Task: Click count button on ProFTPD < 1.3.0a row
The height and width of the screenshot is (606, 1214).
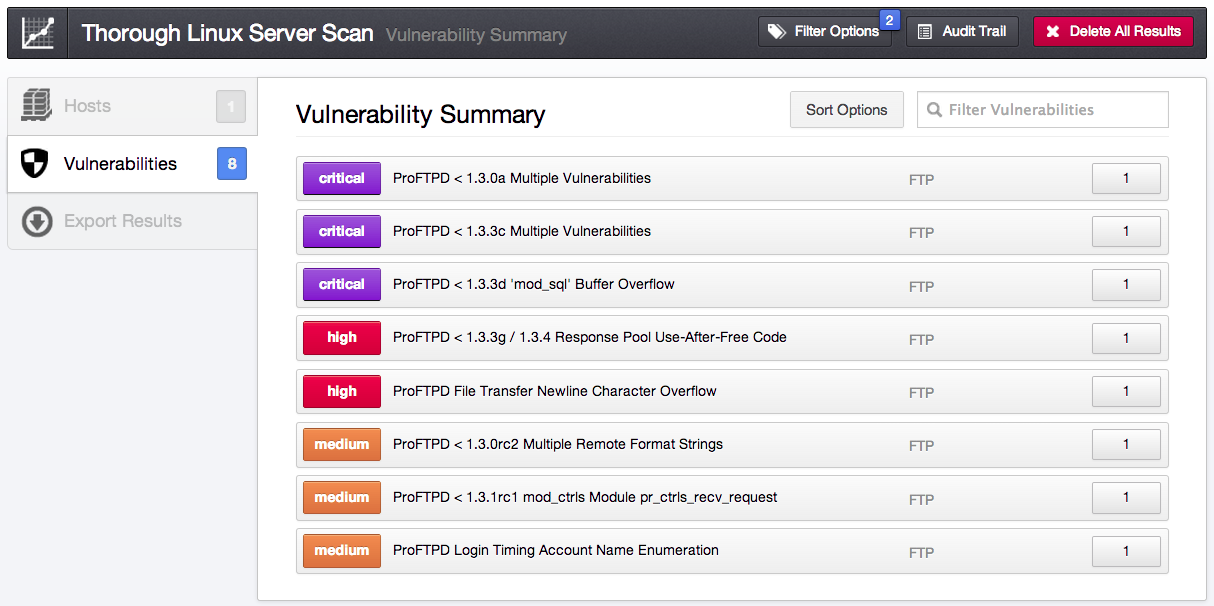Action: click(1126, 179)
